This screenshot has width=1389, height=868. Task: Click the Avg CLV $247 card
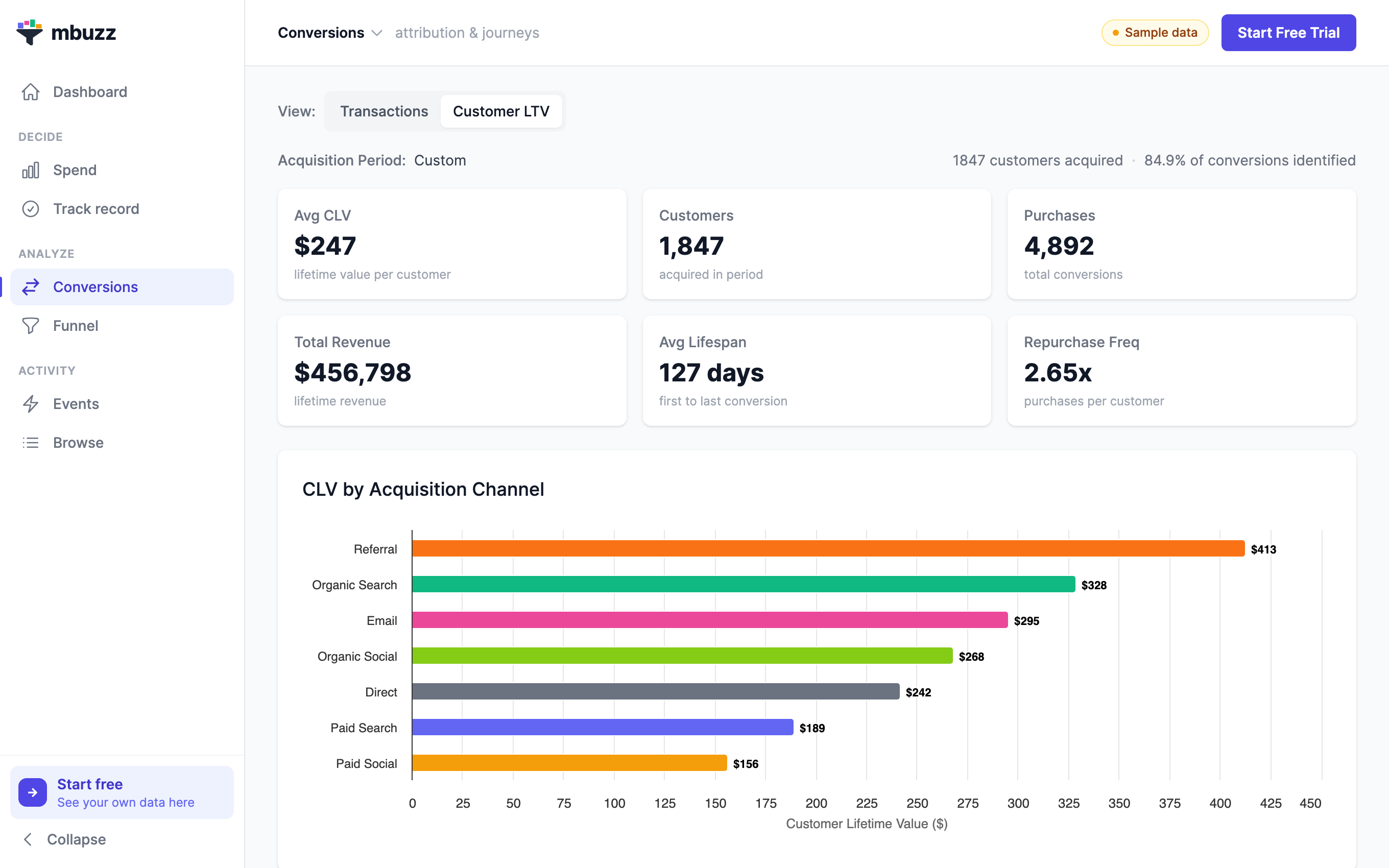pyautogui.click(x=452, y=244)
